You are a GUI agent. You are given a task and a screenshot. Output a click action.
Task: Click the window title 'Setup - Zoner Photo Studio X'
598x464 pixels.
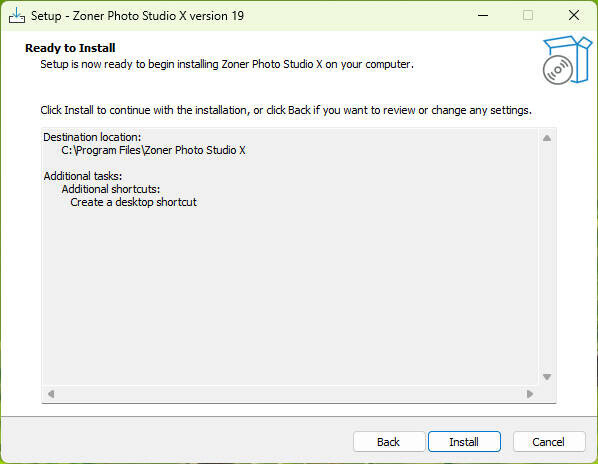tap(137, 16)
